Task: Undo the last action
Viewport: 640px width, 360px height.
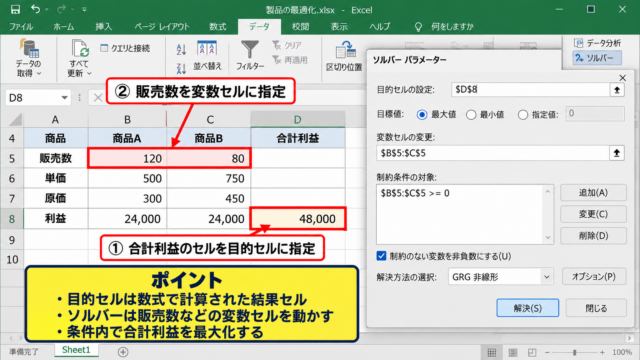Action: coord(36,9)
